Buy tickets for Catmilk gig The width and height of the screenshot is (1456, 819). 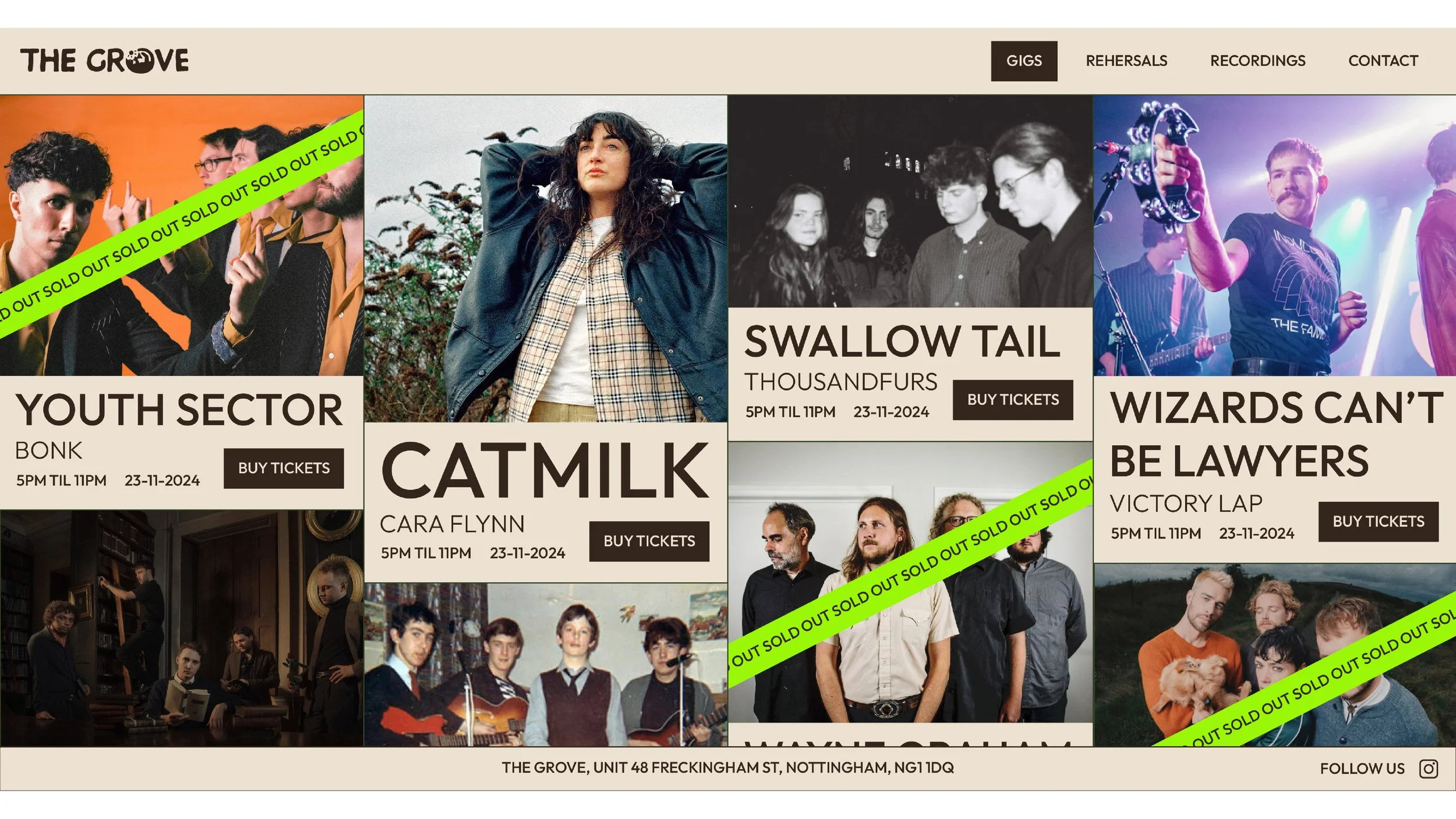coord(649,541)
